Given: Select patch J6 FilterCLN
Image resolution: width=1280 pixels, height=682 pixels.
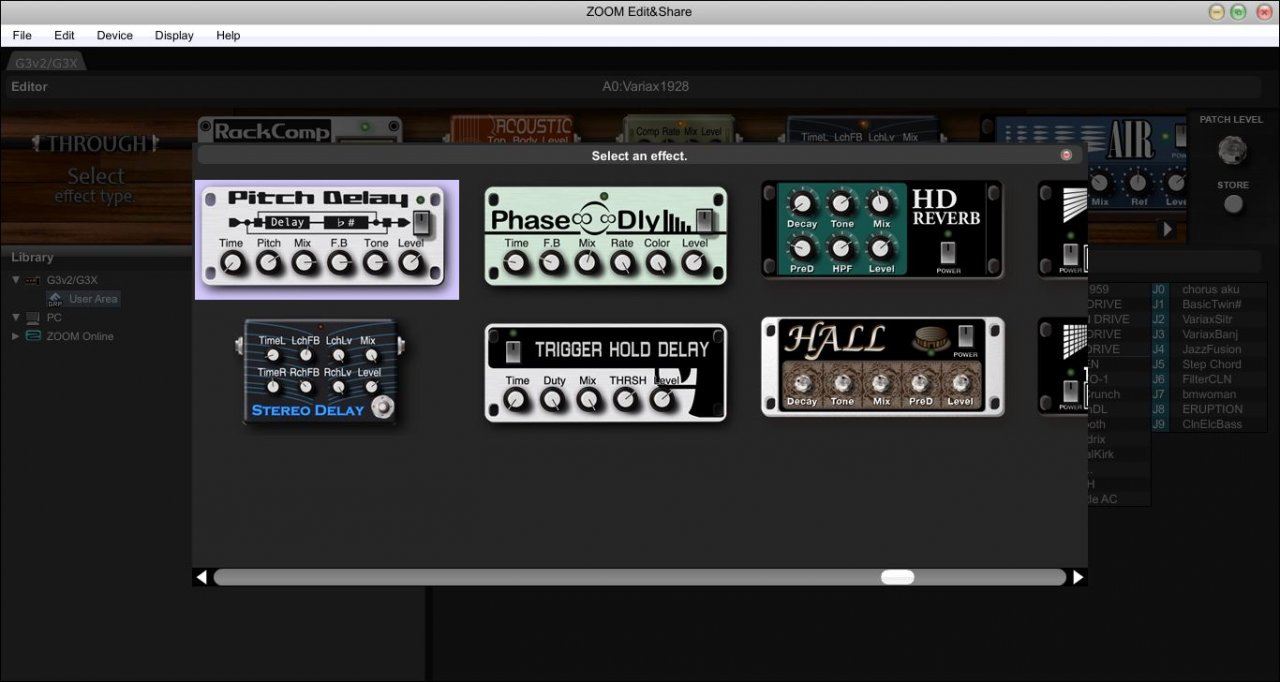Looking at the screenshot, I should click(1208, 379).
